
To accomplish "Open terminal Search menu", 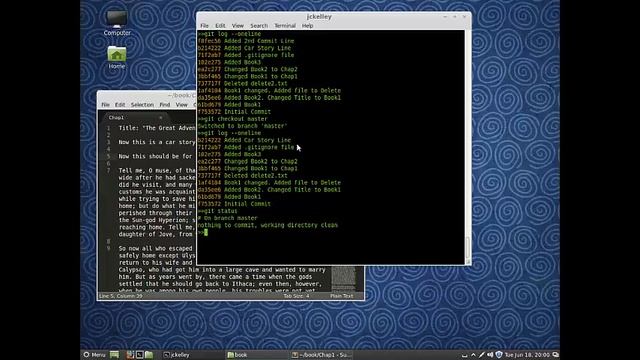I will click(259, 25).
